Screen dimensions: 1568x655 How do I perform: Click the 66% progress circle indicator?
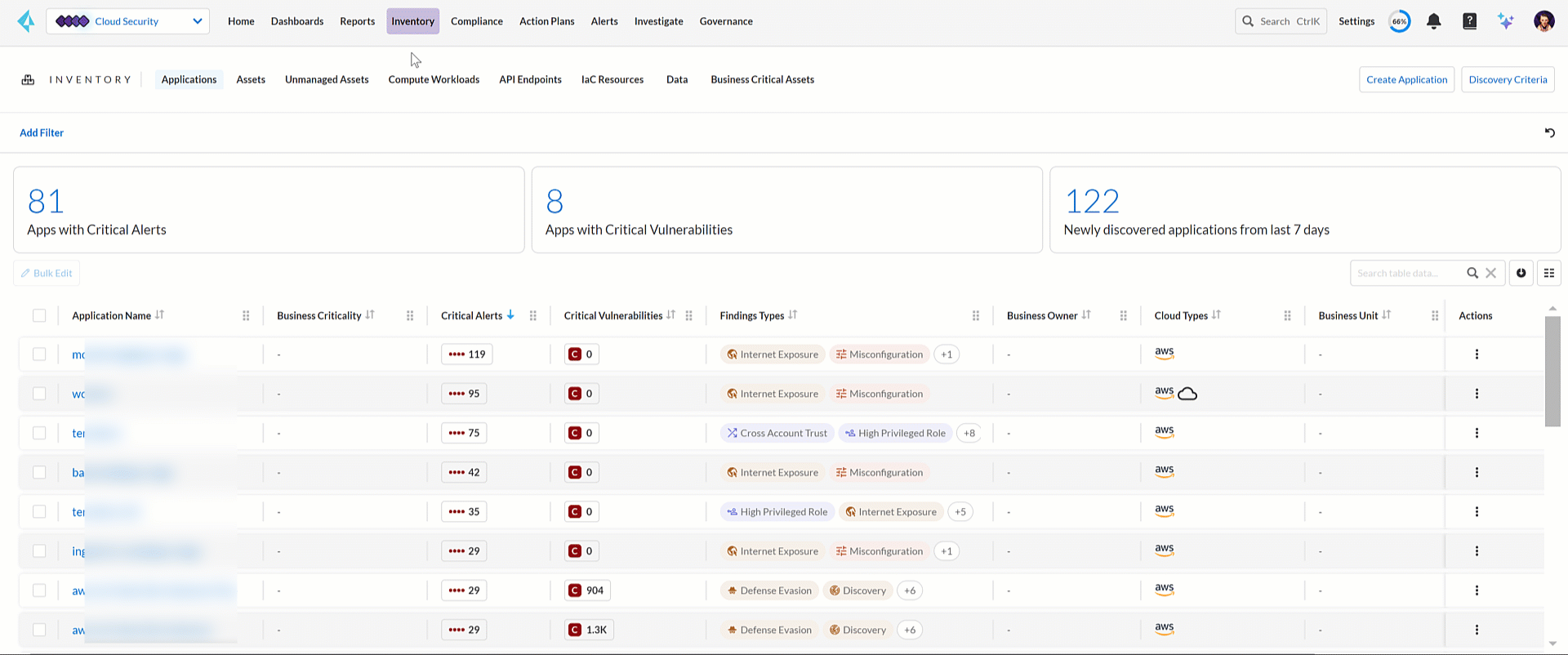1400,21
